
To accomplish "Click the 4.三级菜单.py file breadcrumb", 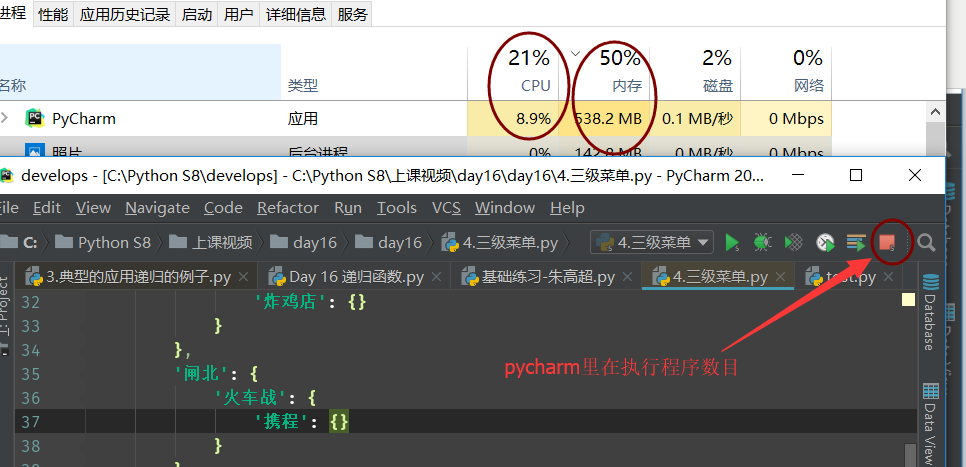I will click(501, 243).
